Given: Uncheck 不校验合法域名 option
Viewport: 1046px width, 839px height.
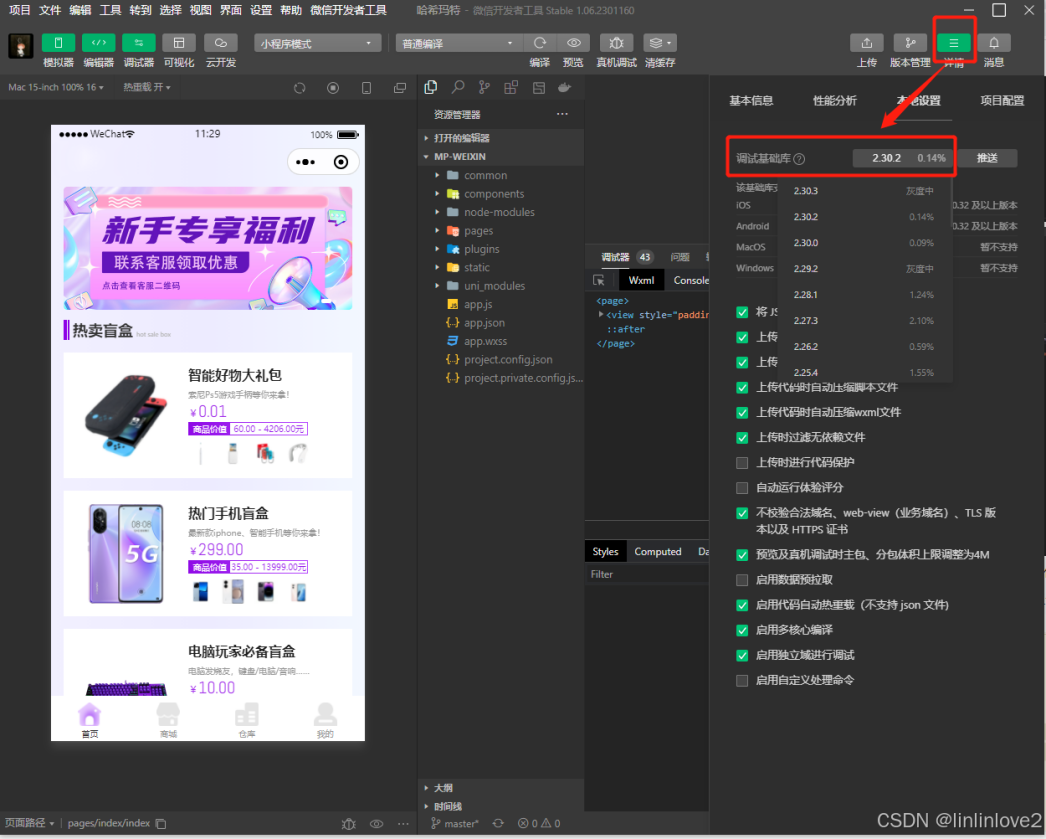Looking at the screenshot, I should tap(742, 513).
